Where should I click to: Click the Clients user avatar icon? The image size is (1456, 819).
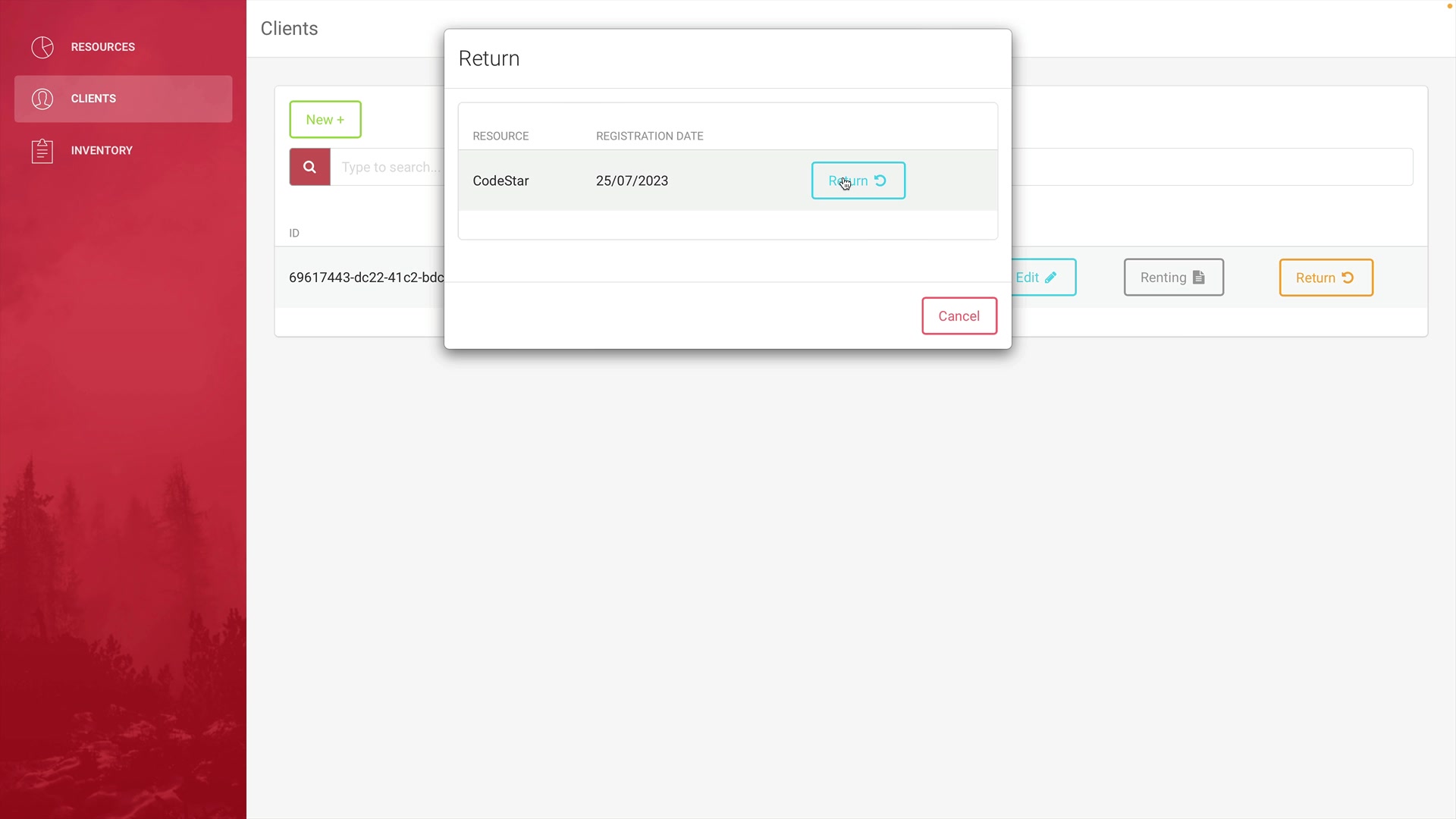[x=42, y=99]
